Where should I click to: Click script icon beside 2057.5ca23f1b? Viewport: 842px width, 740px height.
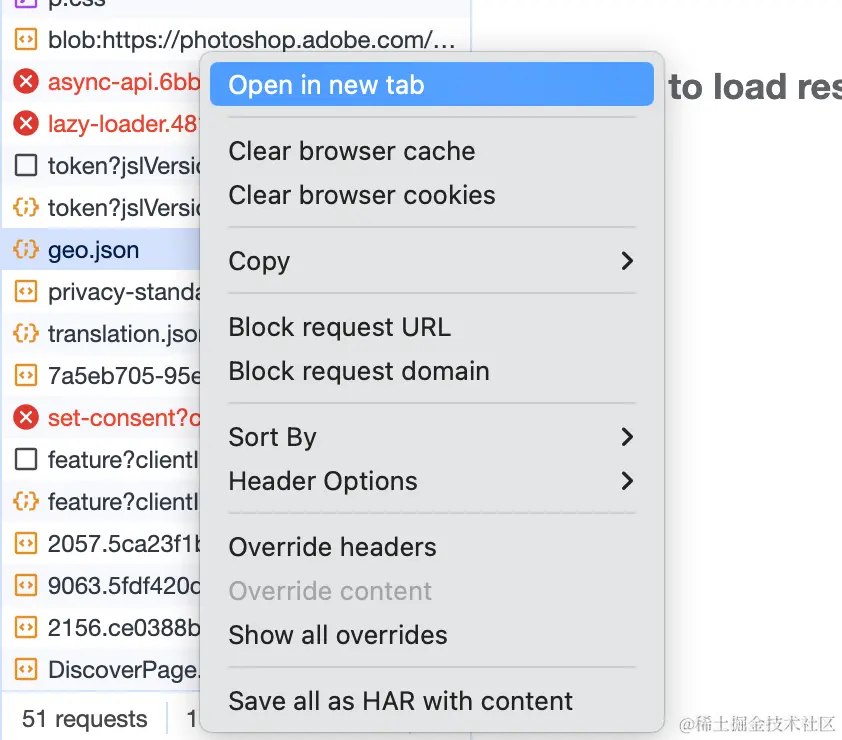pyautogui.click(x=26, y=543)
